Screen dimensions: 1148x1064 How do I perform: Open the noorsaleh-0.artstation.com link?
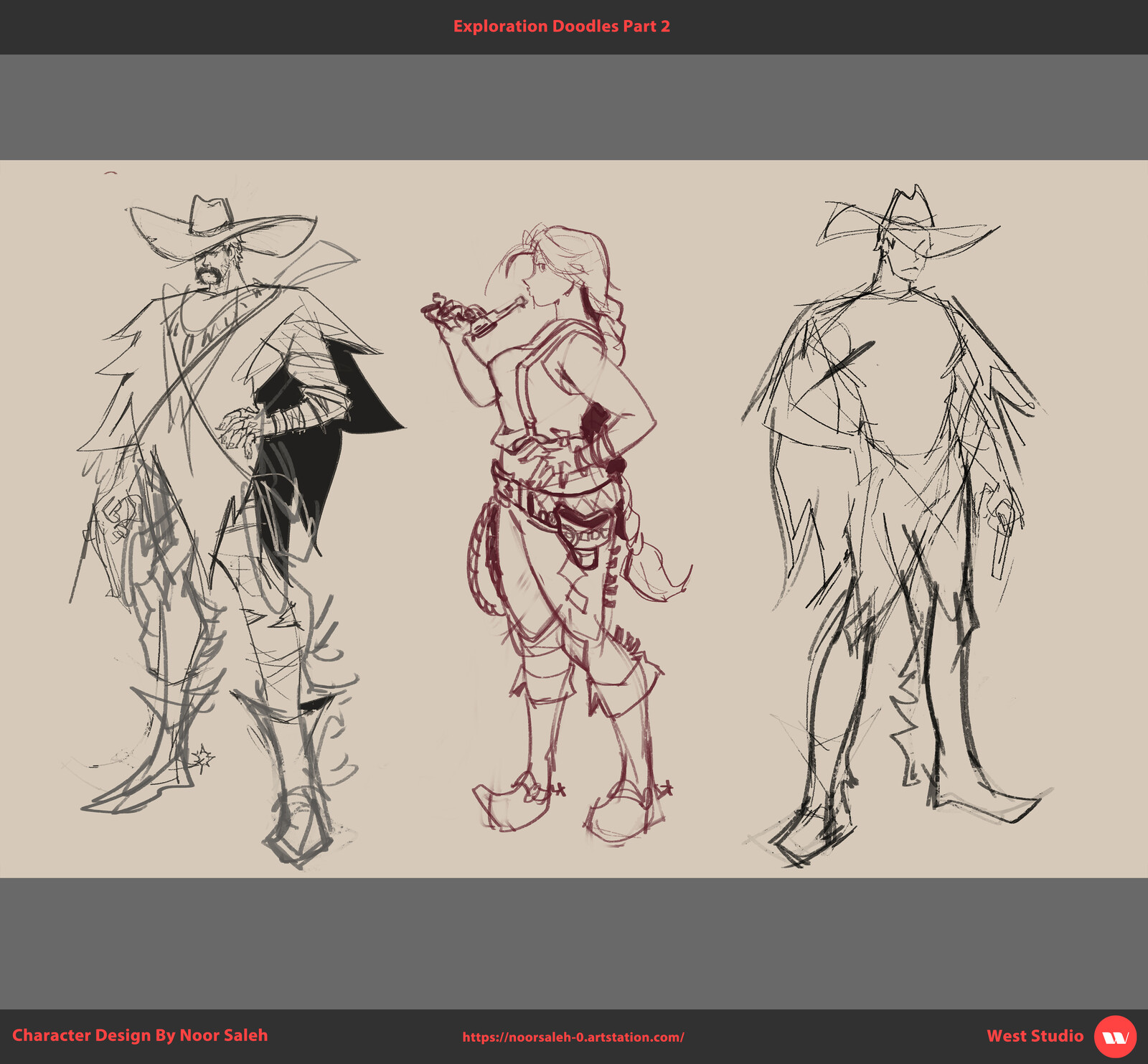coord(573,1037)
